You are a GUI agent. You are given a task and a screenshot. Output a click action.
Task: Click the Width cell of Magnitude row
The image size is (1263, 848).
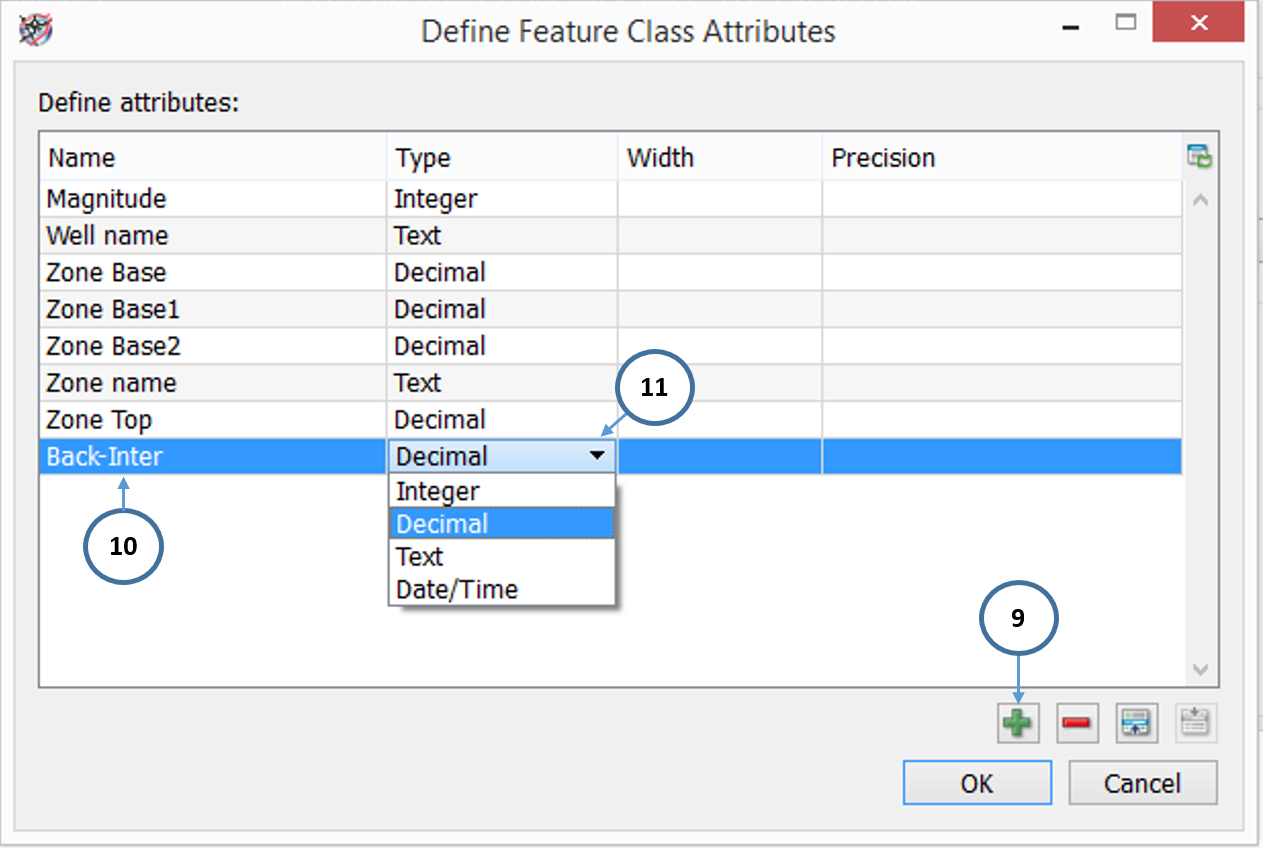click(x=719, y=199)
